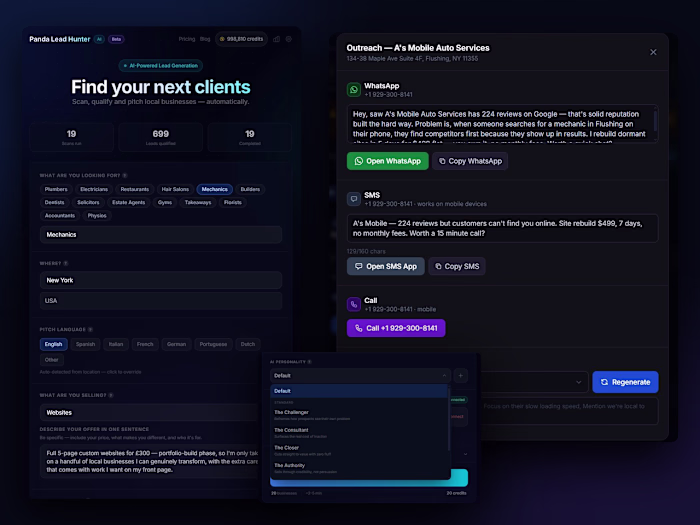Choose Italian pitch language
The height and width of the screenshot is (525, 700).
coord(116,344)
